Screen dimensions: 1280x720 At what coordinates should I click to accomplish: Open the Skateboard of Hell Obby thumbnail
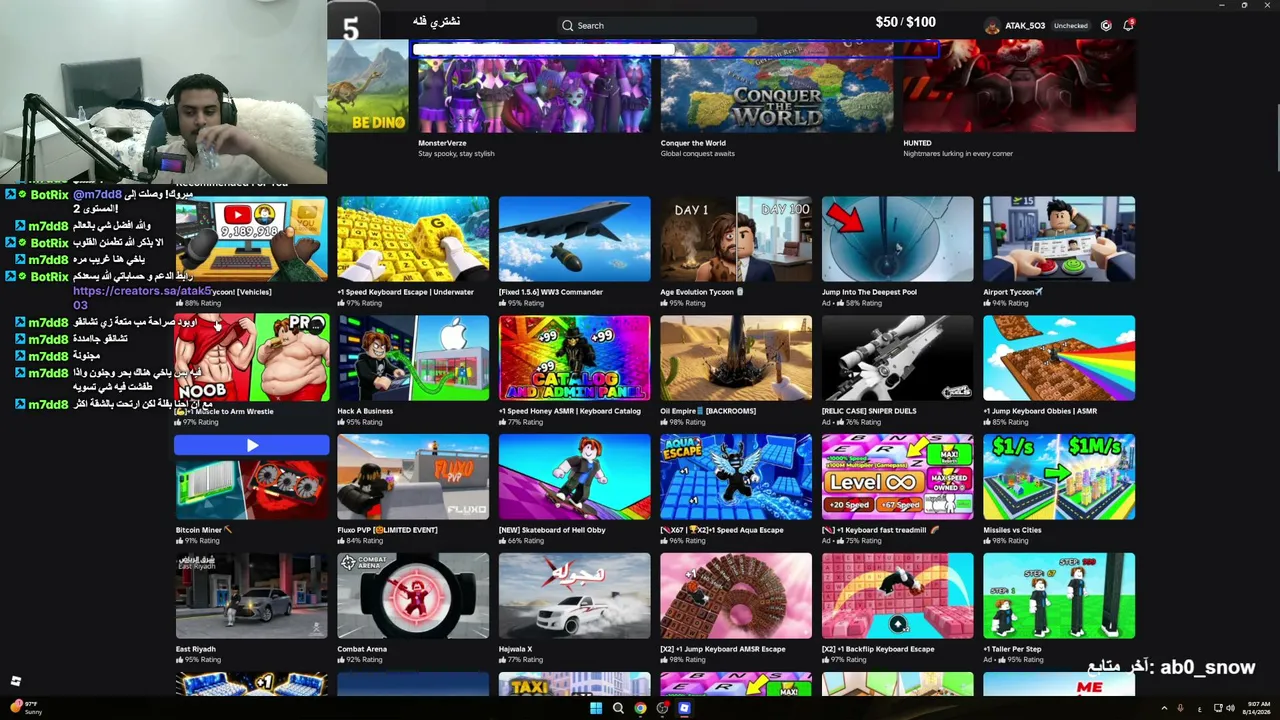tap(574, 477)
